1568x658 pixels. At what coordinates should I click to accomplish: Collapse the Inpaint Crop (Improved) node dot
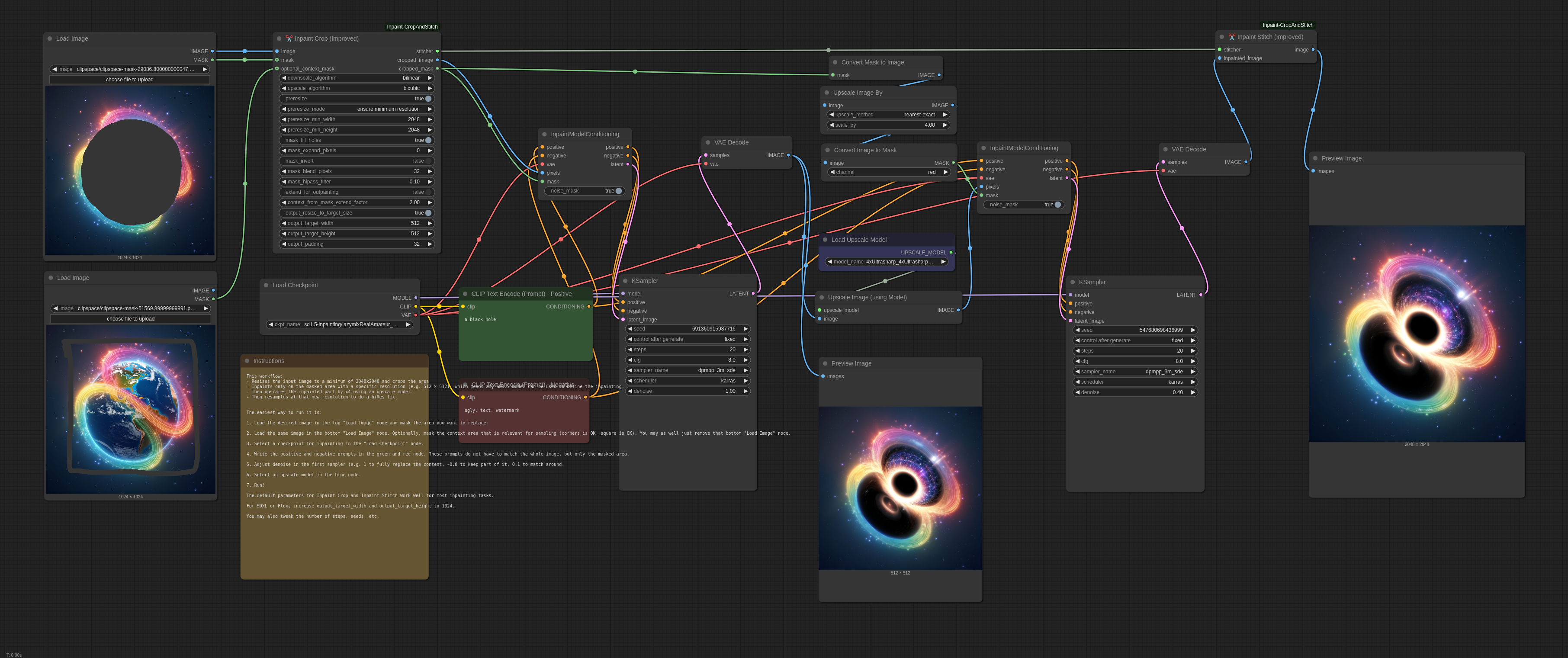pyautogui.click(x=280, y=39)
